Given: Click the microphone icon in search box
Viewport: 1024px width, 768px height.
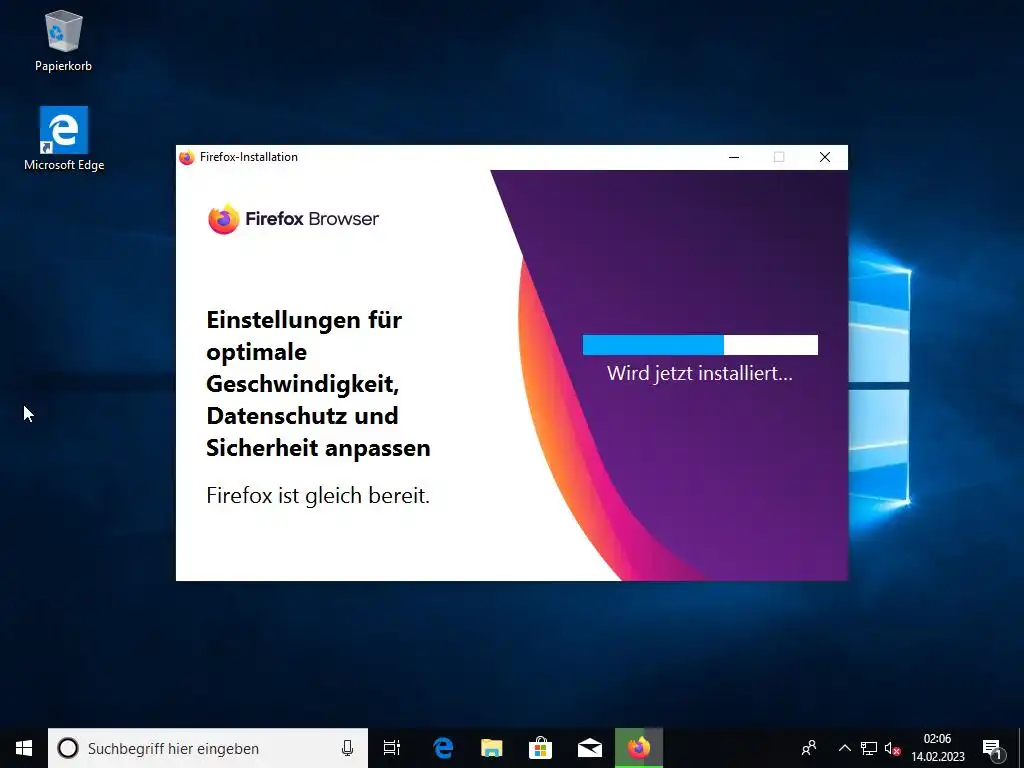Looking at the screenshot, I should [347, 748].
